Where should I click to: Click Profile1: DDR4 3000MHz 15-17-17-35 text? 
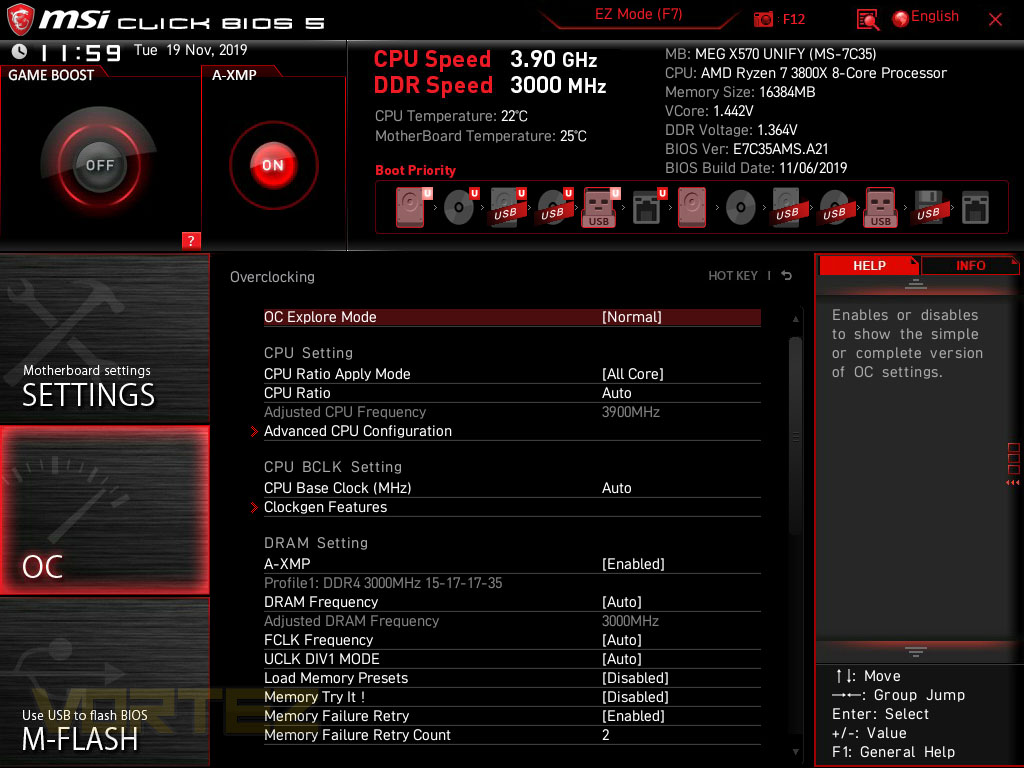click(x=383, y=583)
